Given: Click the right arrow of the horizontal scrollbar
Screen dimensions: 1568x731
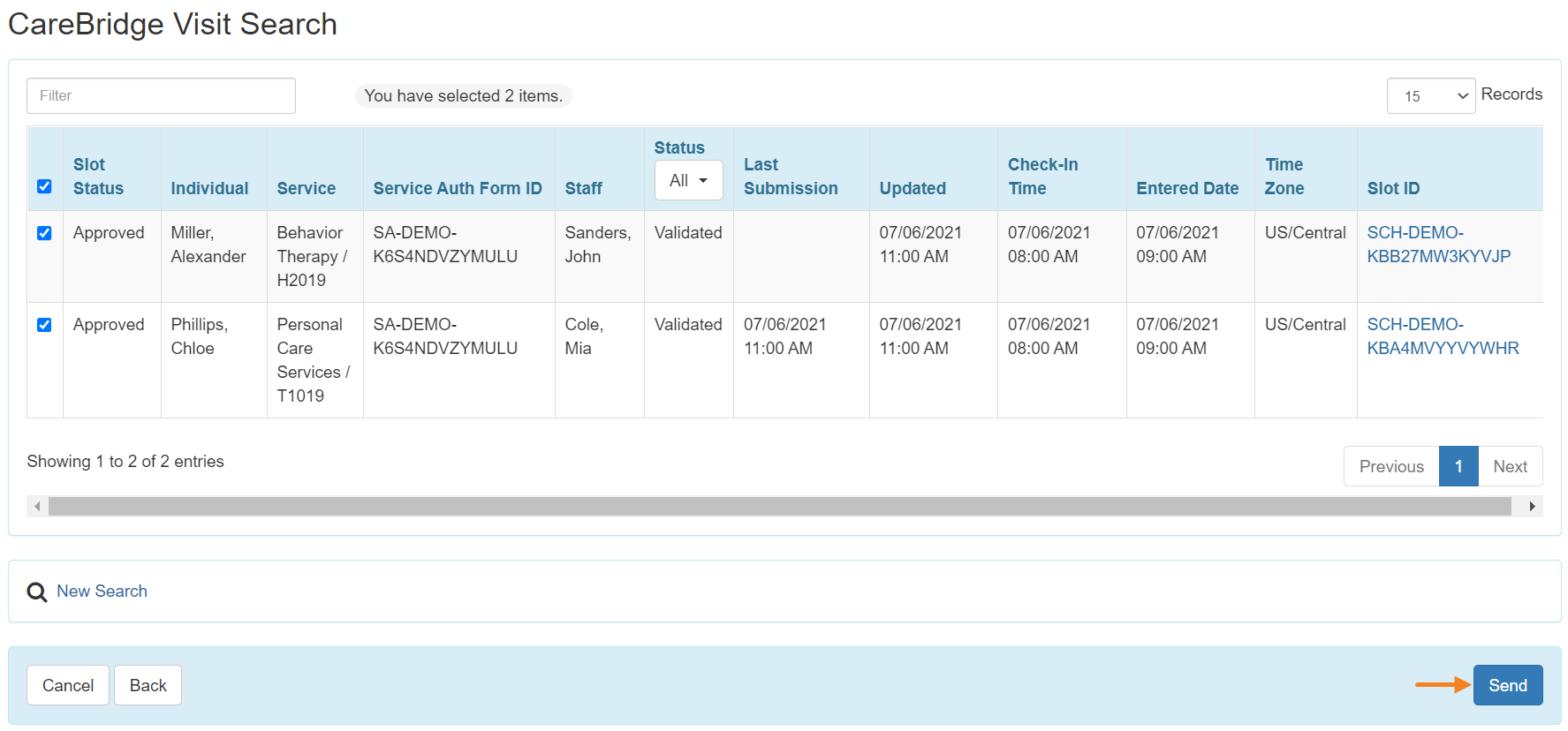Looking at the screenshot, I should click(1532, 507).
